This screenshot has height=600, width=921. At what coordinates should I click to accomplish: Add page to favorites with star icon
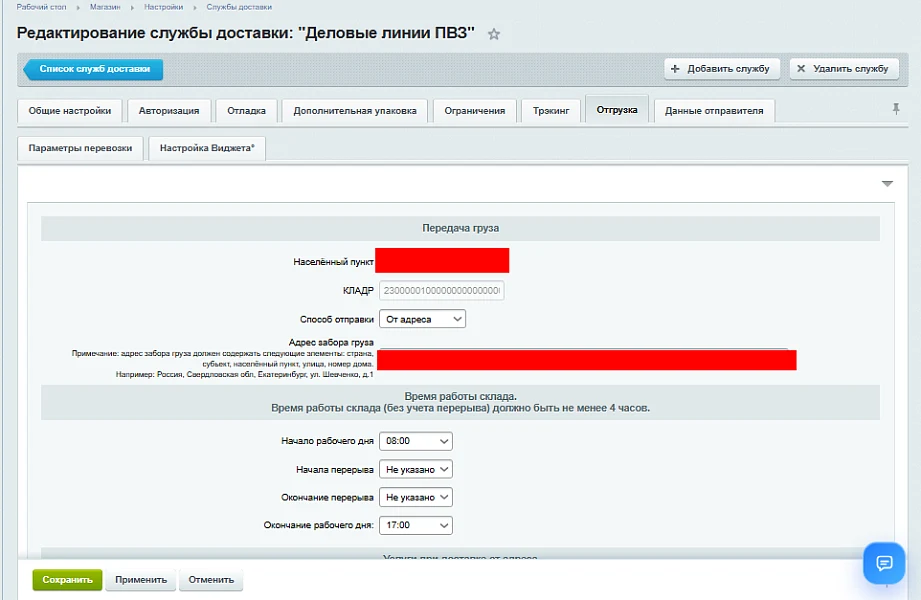coord(494,34)
